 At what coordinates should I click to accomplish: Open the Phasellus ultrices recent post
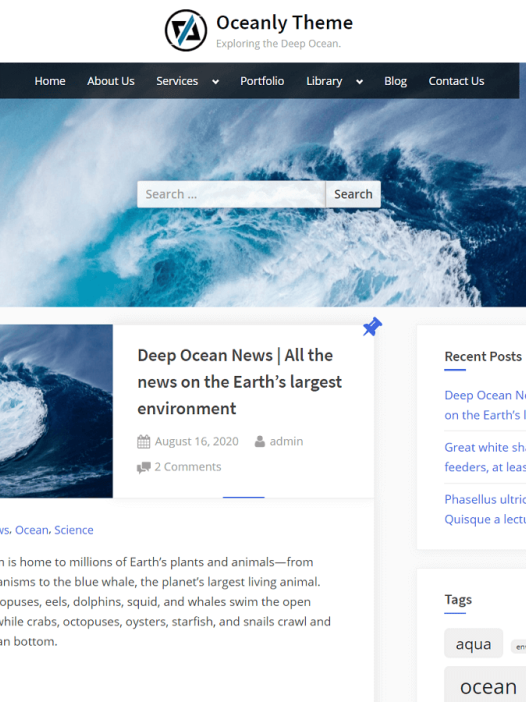(x=485, y=509)
